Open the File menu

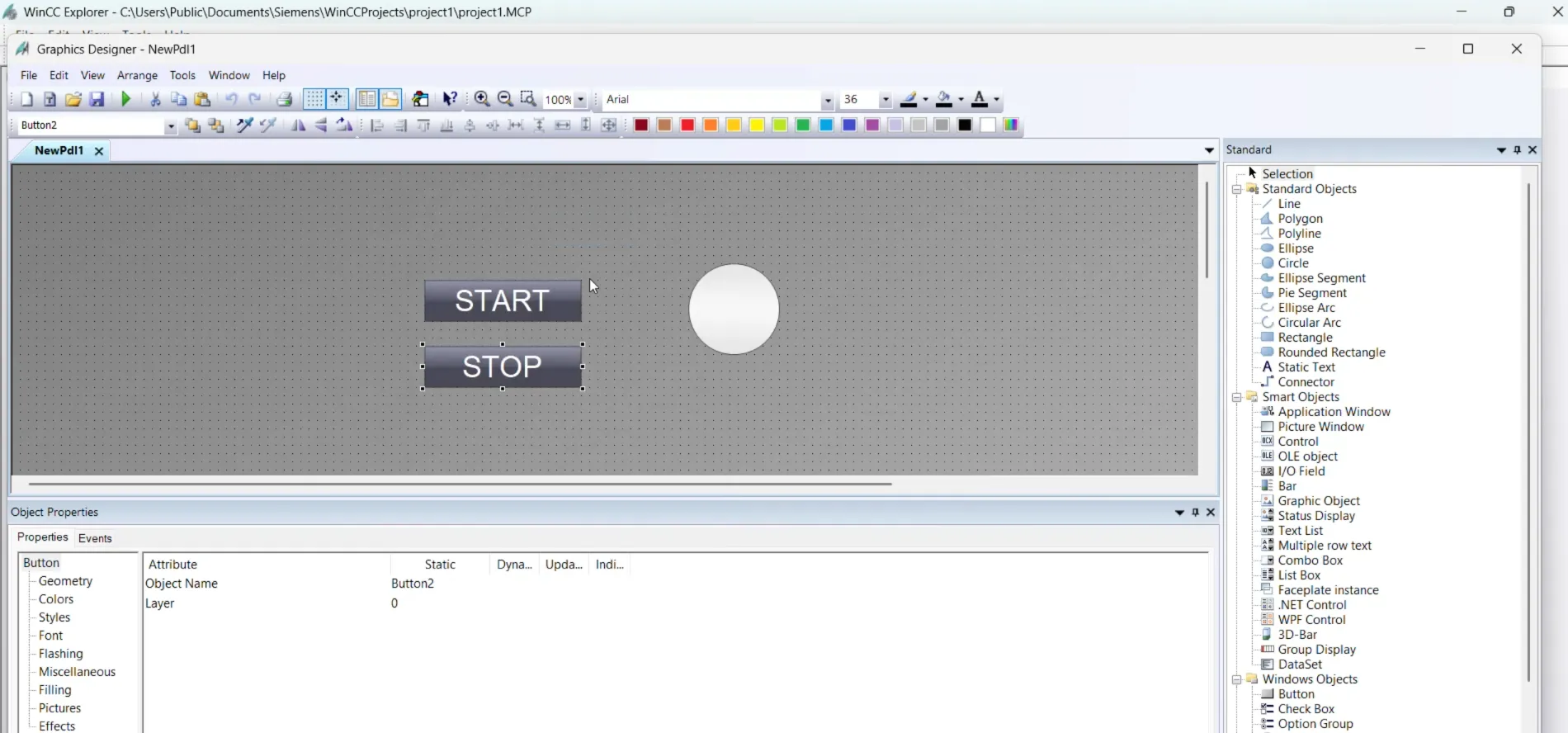pyautogui.click(x=29, y=75)
